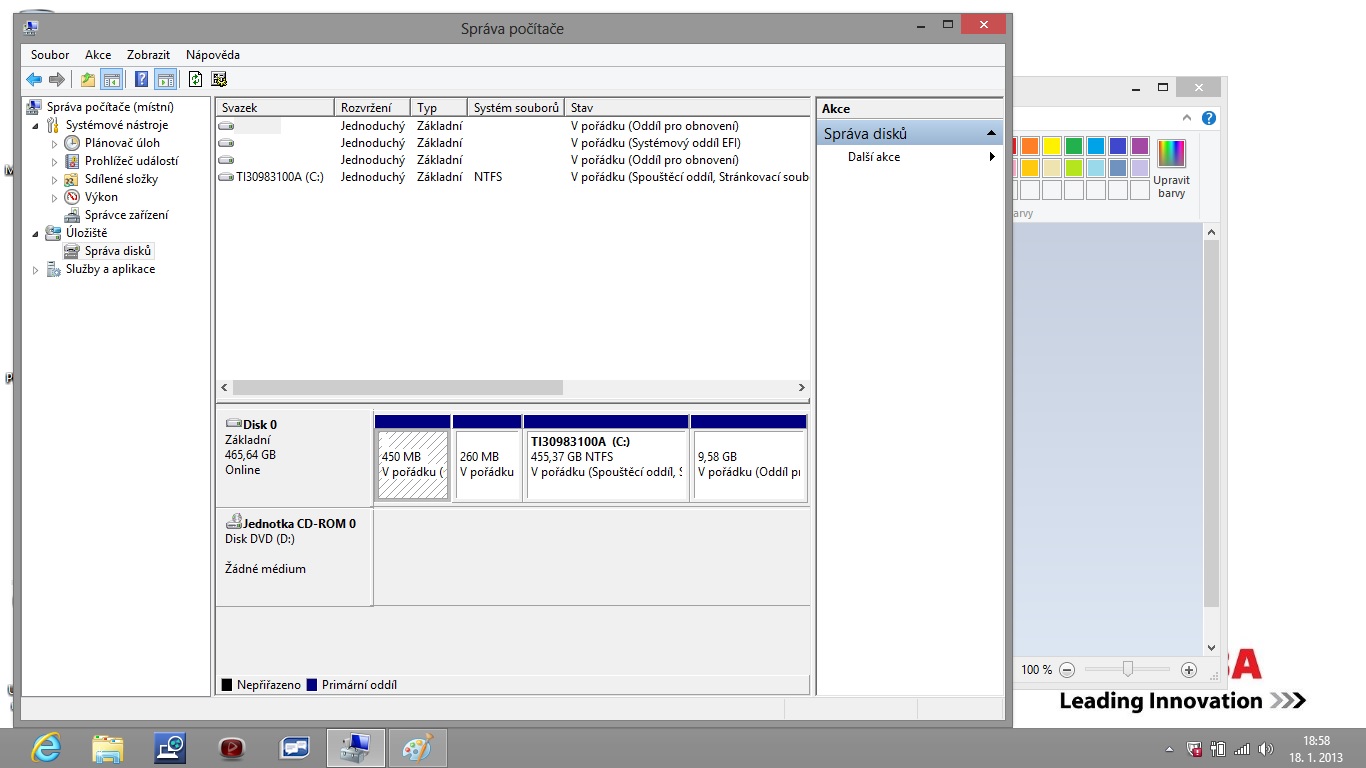Select the 455,37 GB NTFS C: partition

(606, 465)
